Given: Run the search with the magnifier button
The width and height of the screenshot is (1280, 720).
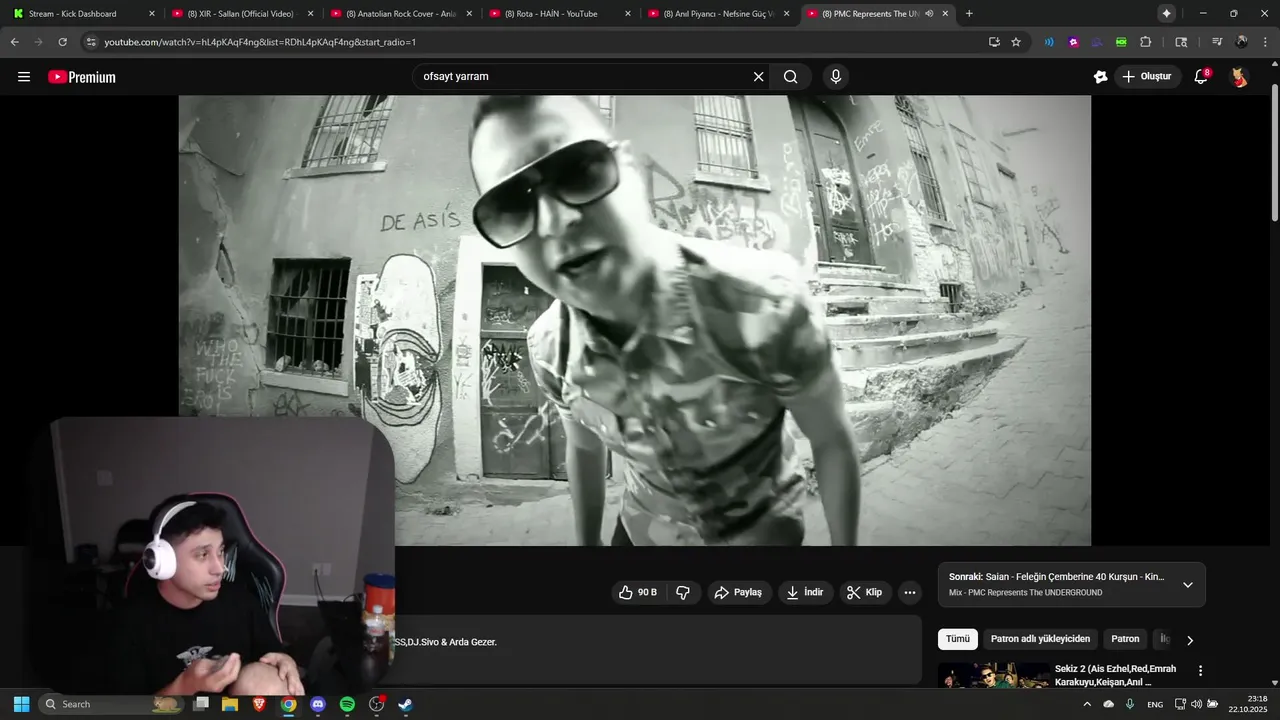Looking at the screenshot, I should pos(791,77).
